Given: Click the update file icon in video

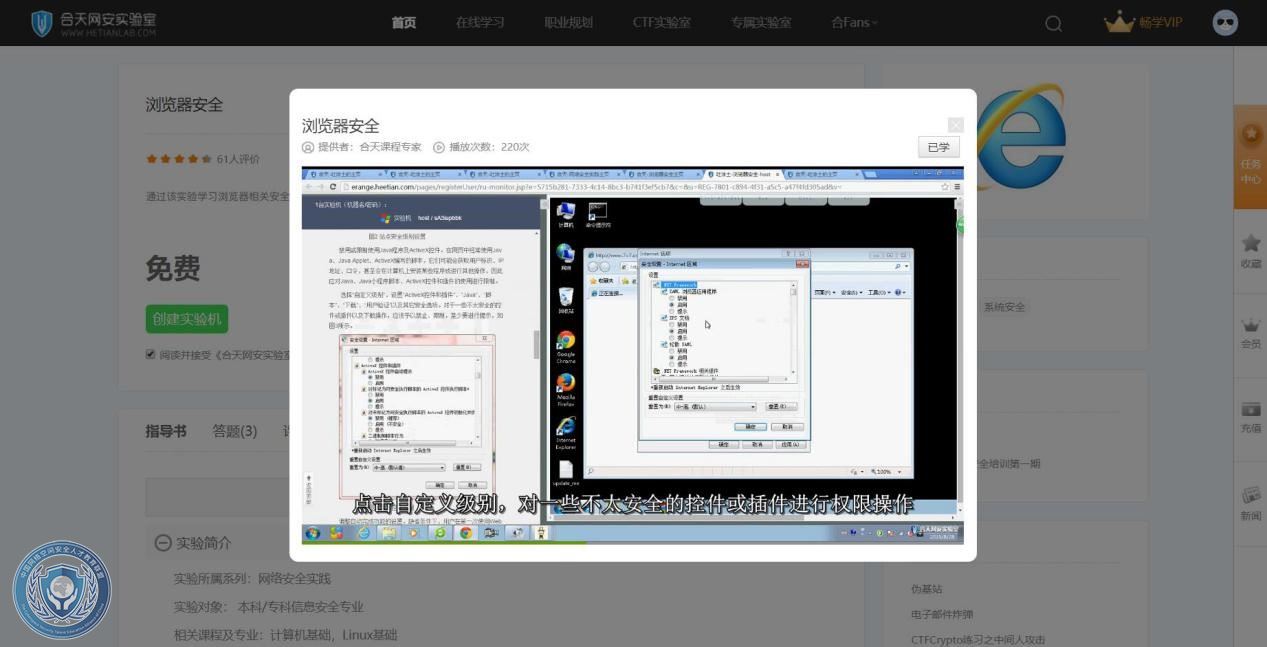Looking at the screenshot, I should pyautogui.click(x=566, y=472).
